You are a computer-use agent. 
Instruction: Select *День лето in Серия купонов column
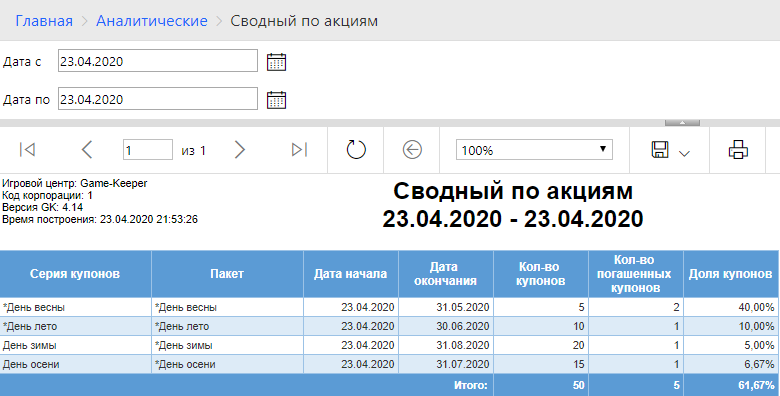[30, 326]
